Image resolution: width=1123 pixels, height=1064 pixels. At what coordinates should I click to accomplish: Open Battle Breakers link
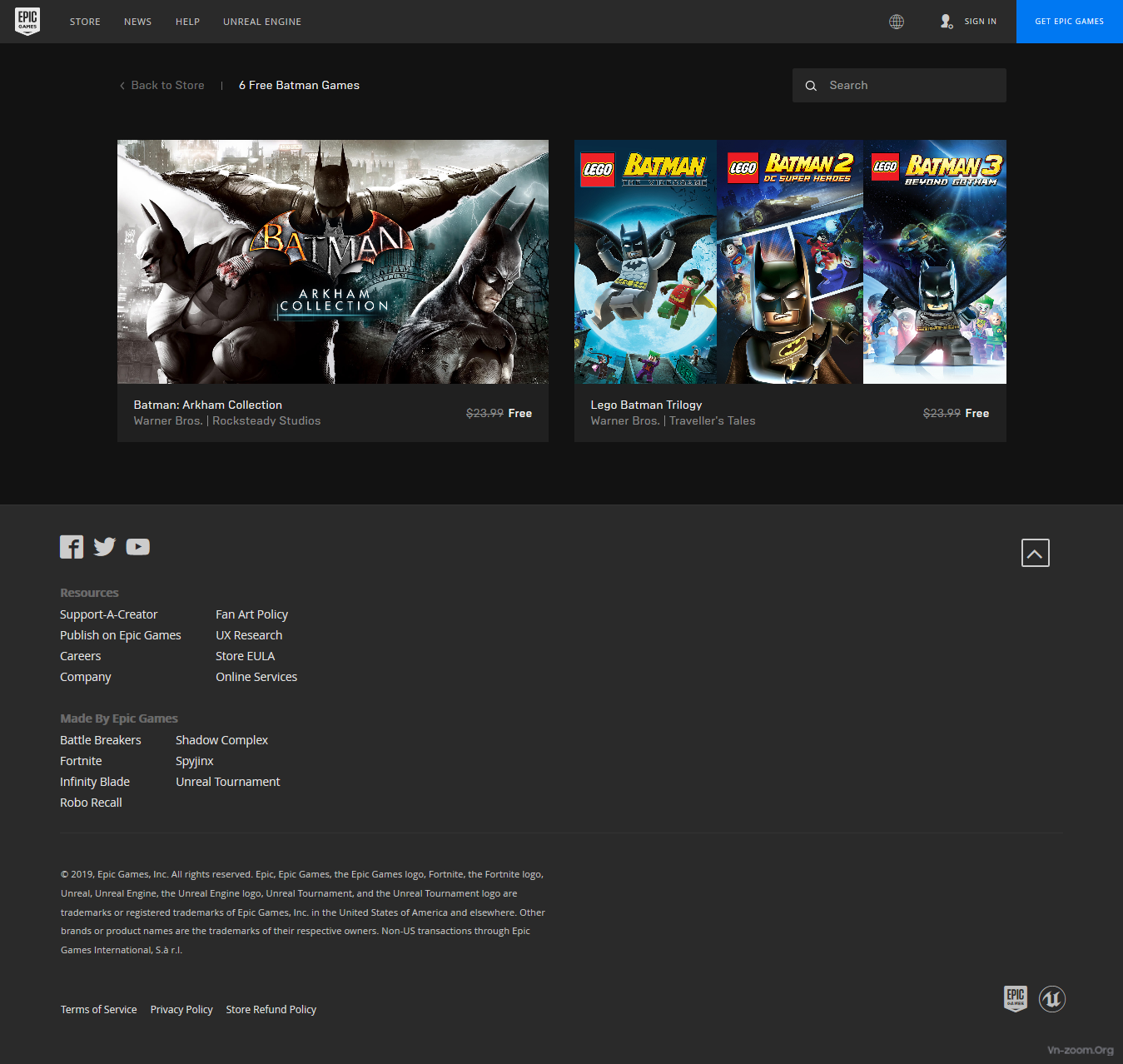(101, 740)
